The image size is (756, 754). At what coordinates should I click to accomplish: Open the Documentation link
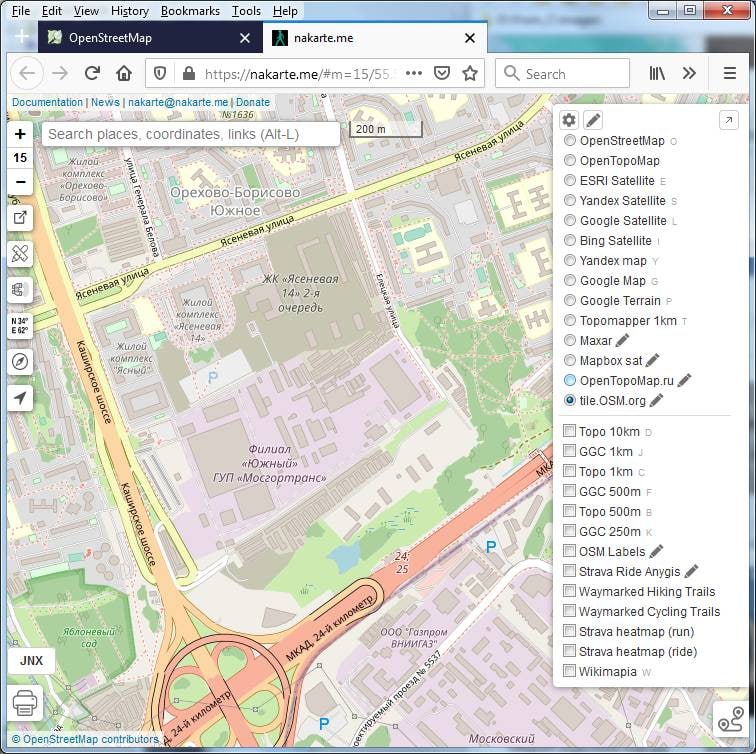coord(47,102)
